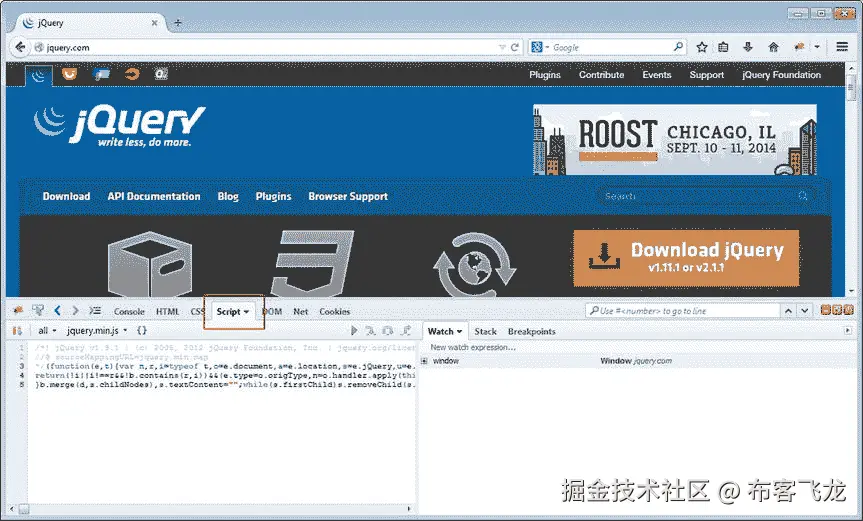863x521 pixels.
Task: Pretty print the script with braces icon
Action: (x=141, y=331)
